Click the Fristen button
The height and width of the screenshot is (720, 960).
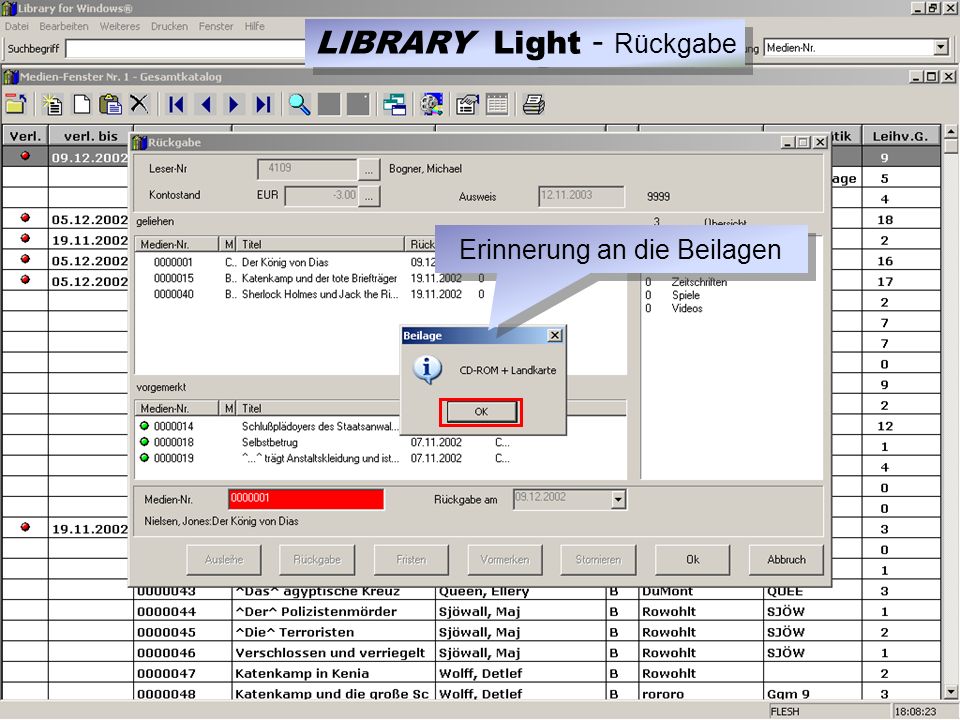(x=411, y=560)
